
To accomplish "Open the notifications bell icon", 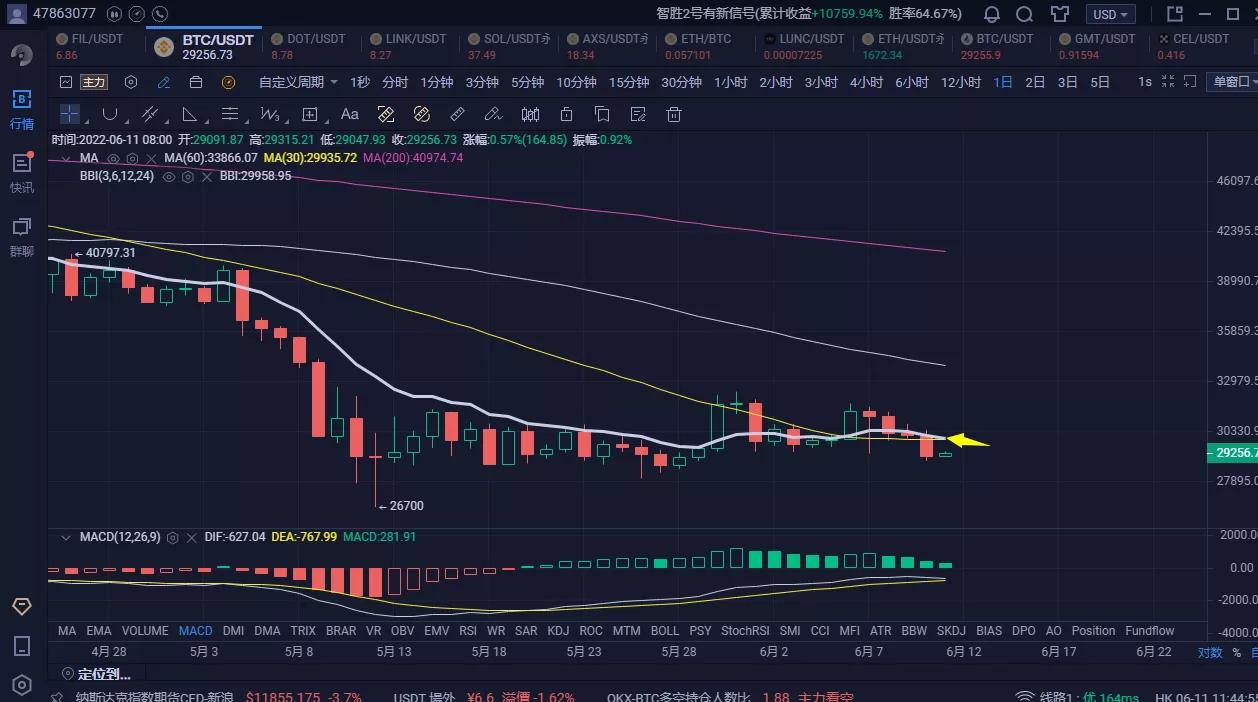I will pos(992,14).
